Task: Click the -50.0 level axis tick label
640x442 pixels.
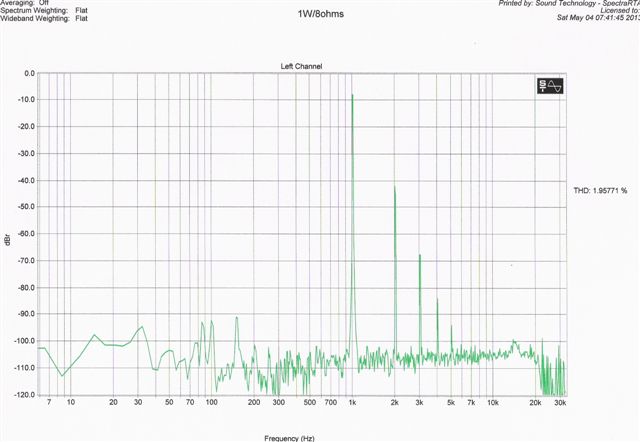Action: (x=26, y=207)
